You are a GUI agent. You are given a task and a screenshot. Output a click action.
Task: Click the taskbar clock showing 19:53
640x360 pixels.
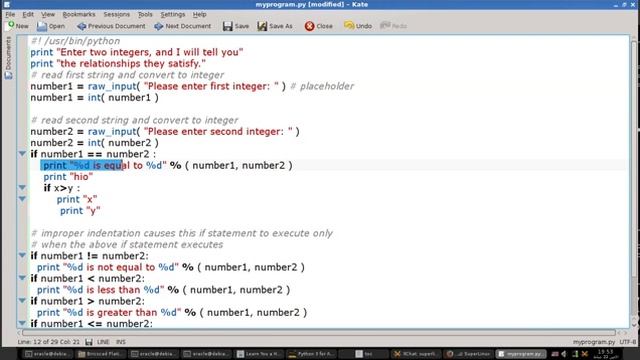click(x=605, y=354)
